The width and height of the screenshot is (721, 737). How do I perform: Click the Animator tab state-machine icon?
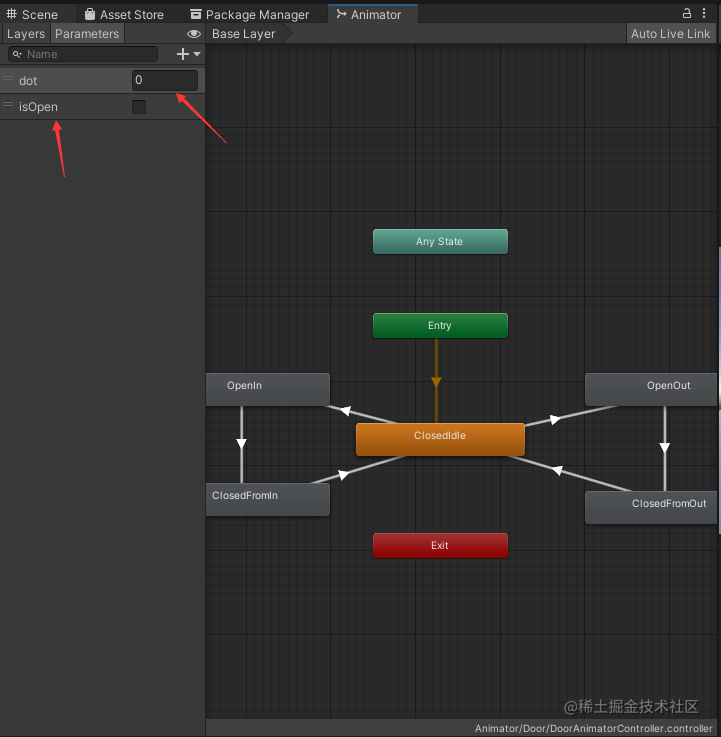click(341, 14)
